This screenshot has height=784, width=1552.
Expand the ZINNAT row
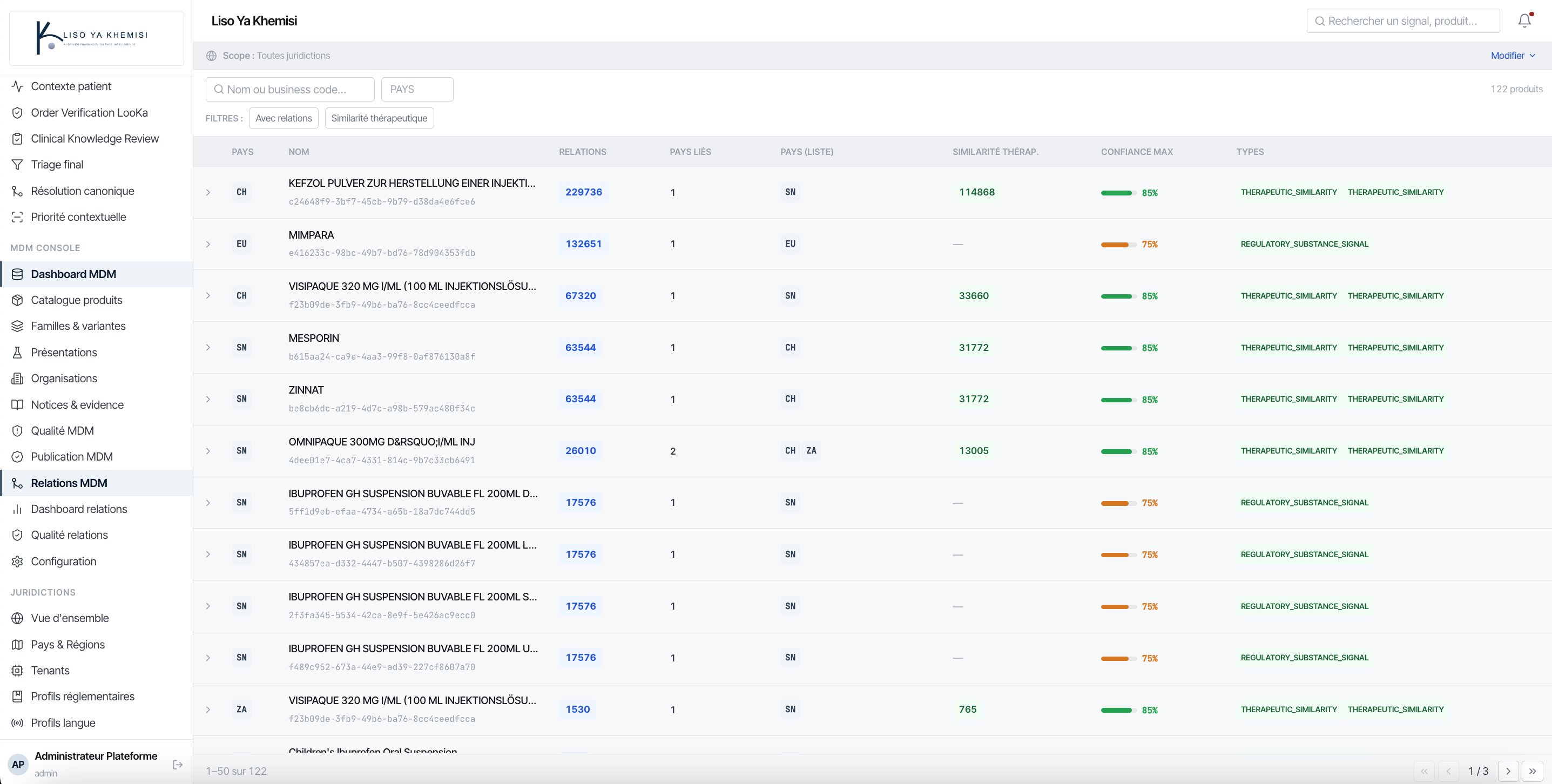coord(208,399)
